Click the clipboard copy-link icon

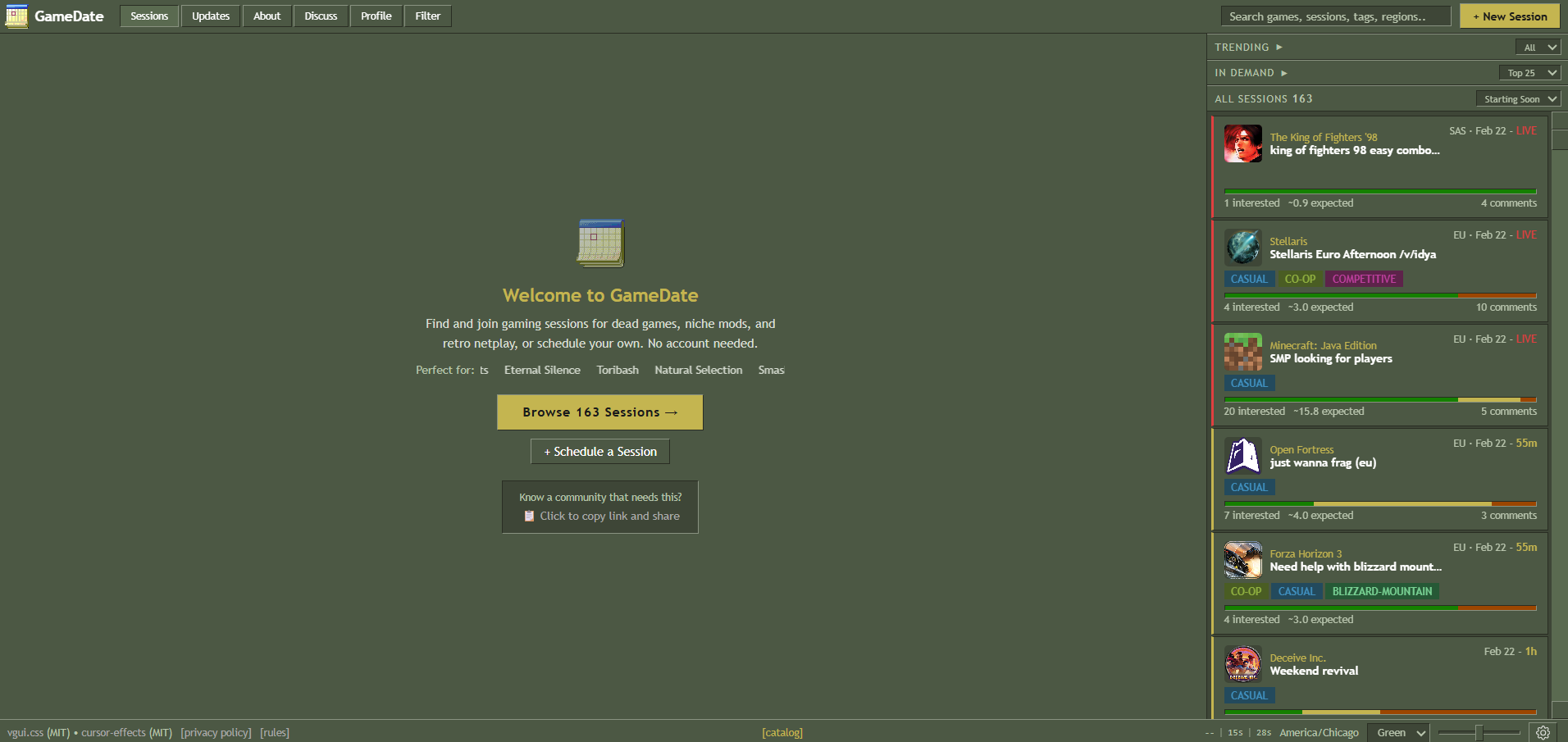[x=529, y=517]
